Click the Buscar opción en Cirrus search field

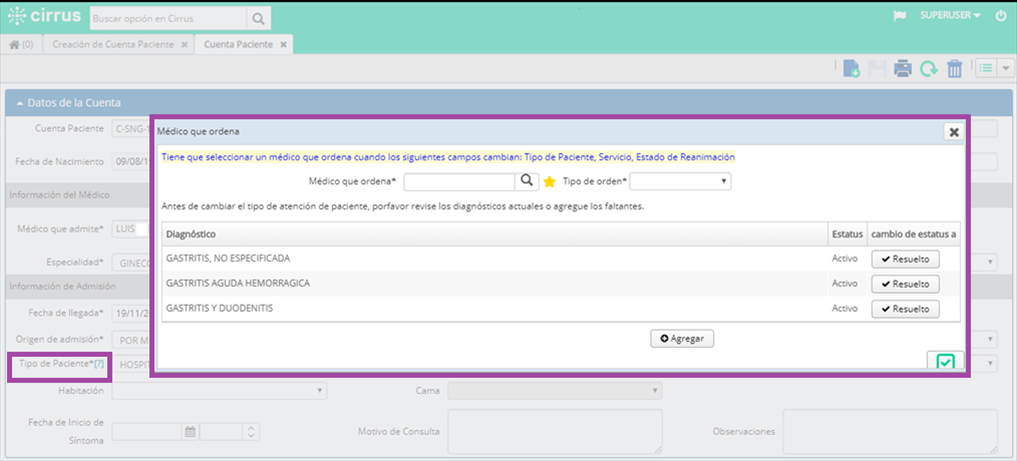168,19
